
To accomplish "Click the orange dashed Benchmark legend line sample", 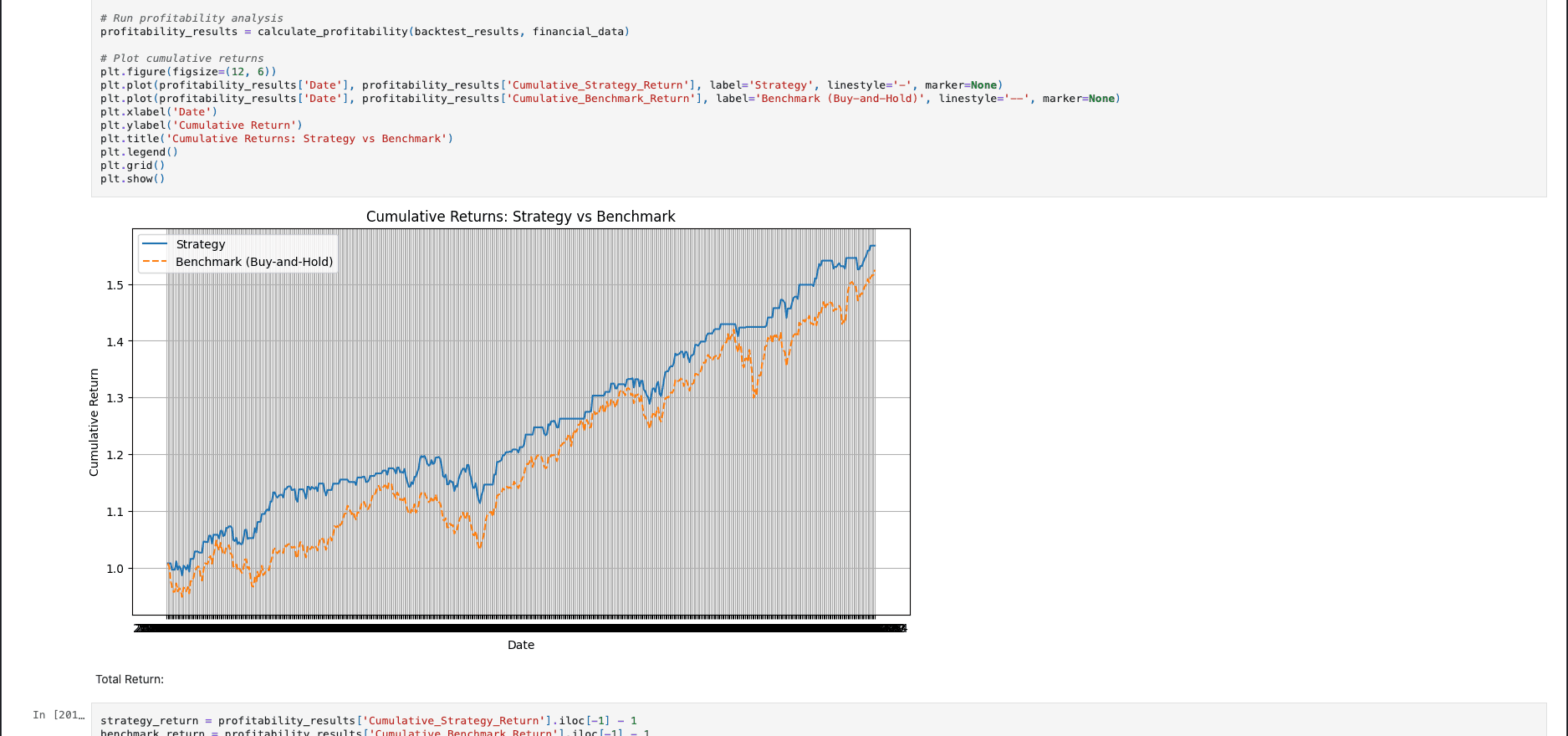I will (155, 262).
